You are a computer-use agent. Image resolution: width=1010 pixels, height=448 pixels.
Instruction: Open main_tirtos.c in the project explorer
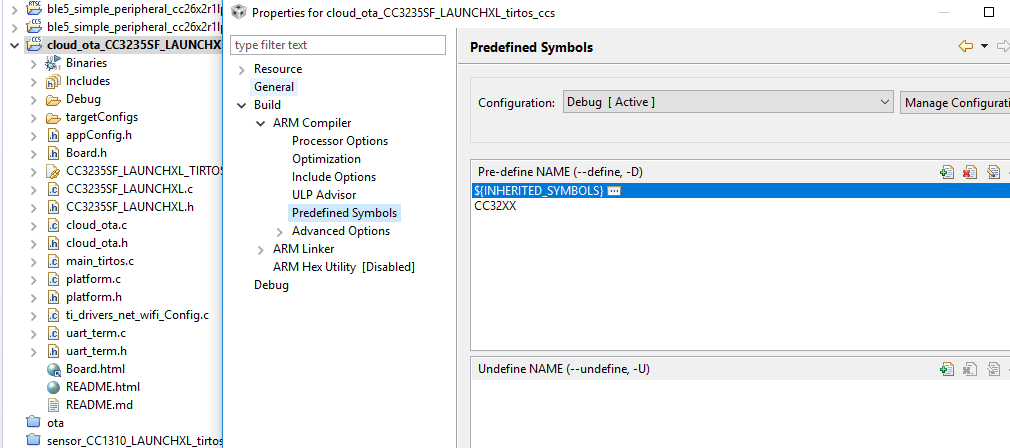point(99,261)
